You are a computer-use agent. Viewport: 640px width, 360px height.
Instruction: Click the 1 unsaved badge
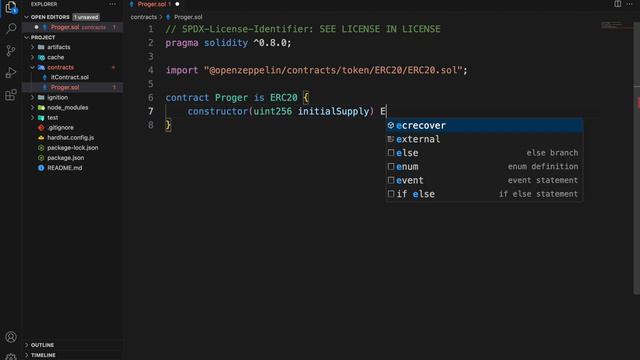click(x=86, y=17)
